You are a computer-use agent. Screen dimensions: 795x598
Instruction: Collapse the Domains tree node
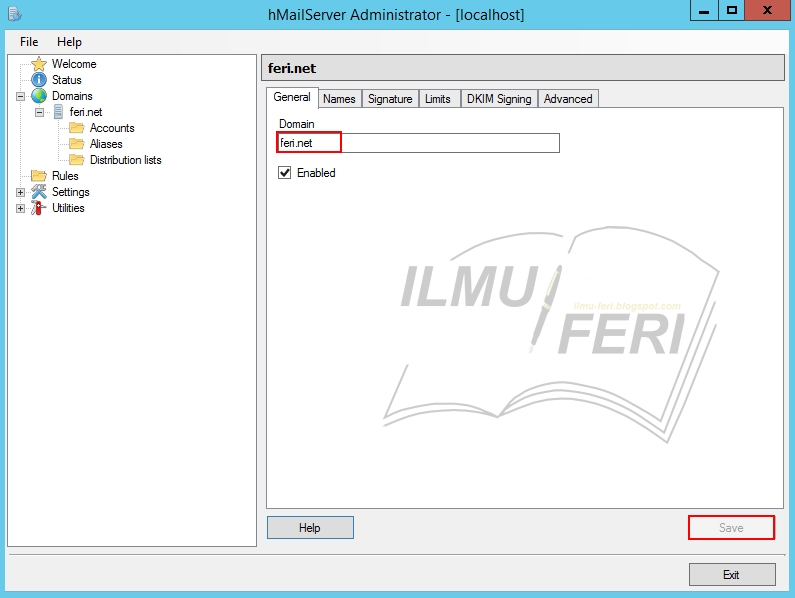(x=20, y=96)
